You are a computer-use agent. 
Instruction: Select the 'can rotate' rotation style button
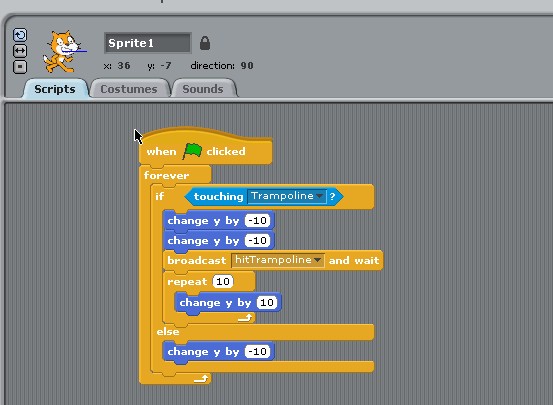click(20, 35)
